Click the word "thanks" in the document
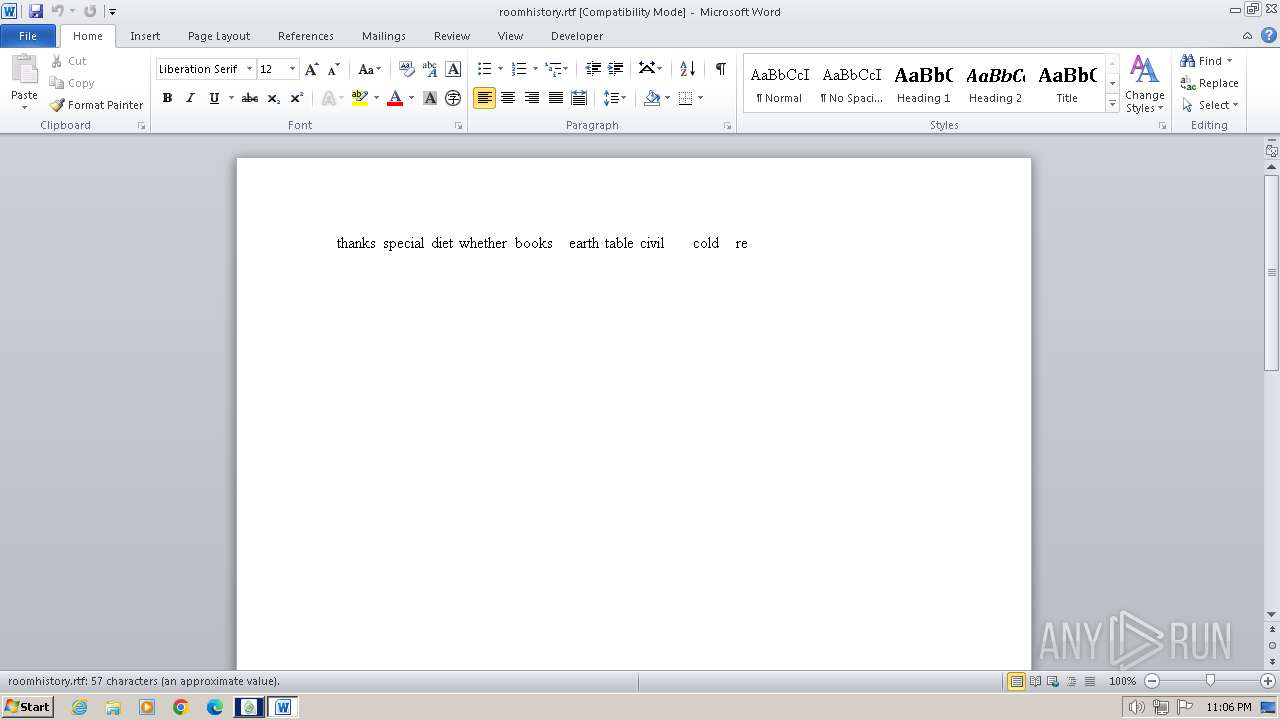 tap(356, 243)
